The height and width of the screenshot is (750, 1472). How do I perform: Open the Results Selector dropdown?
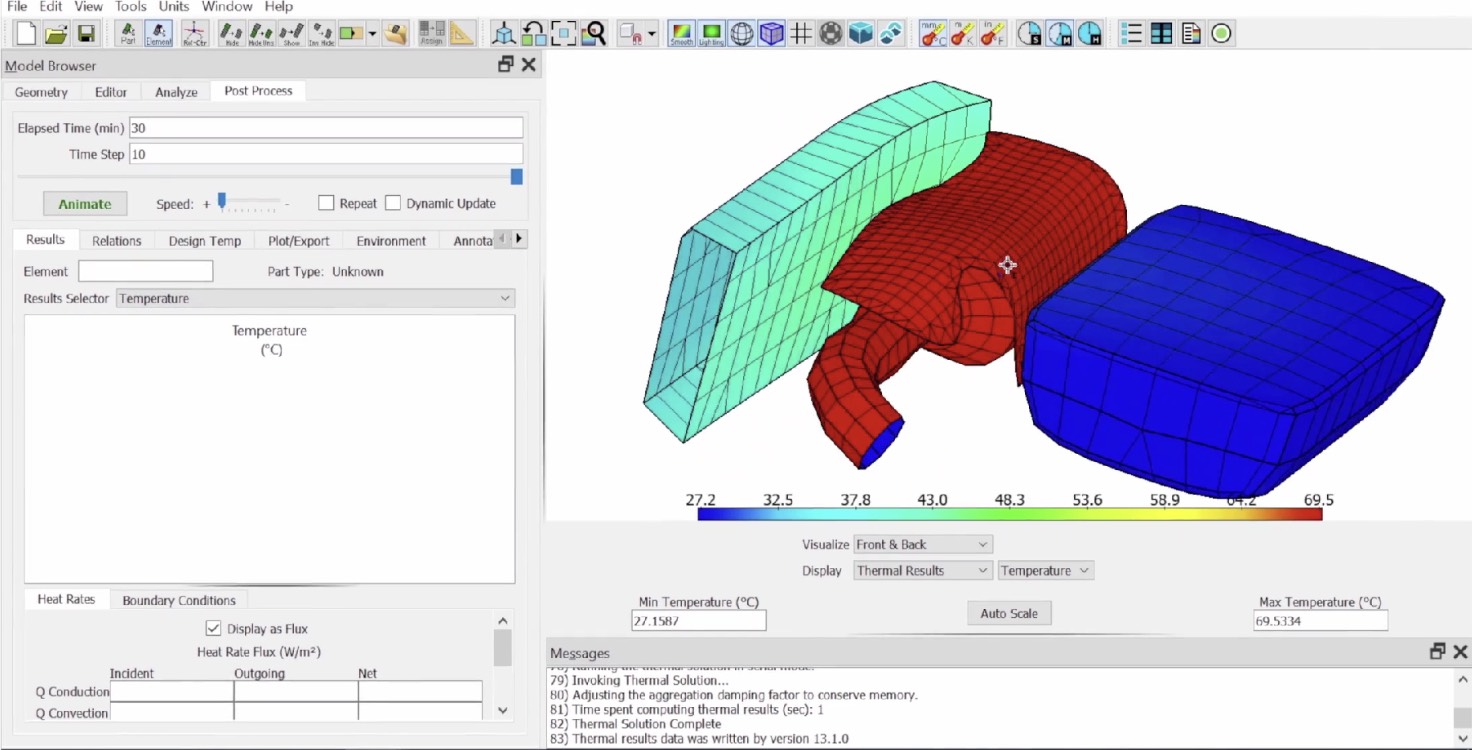coord(315,298)
